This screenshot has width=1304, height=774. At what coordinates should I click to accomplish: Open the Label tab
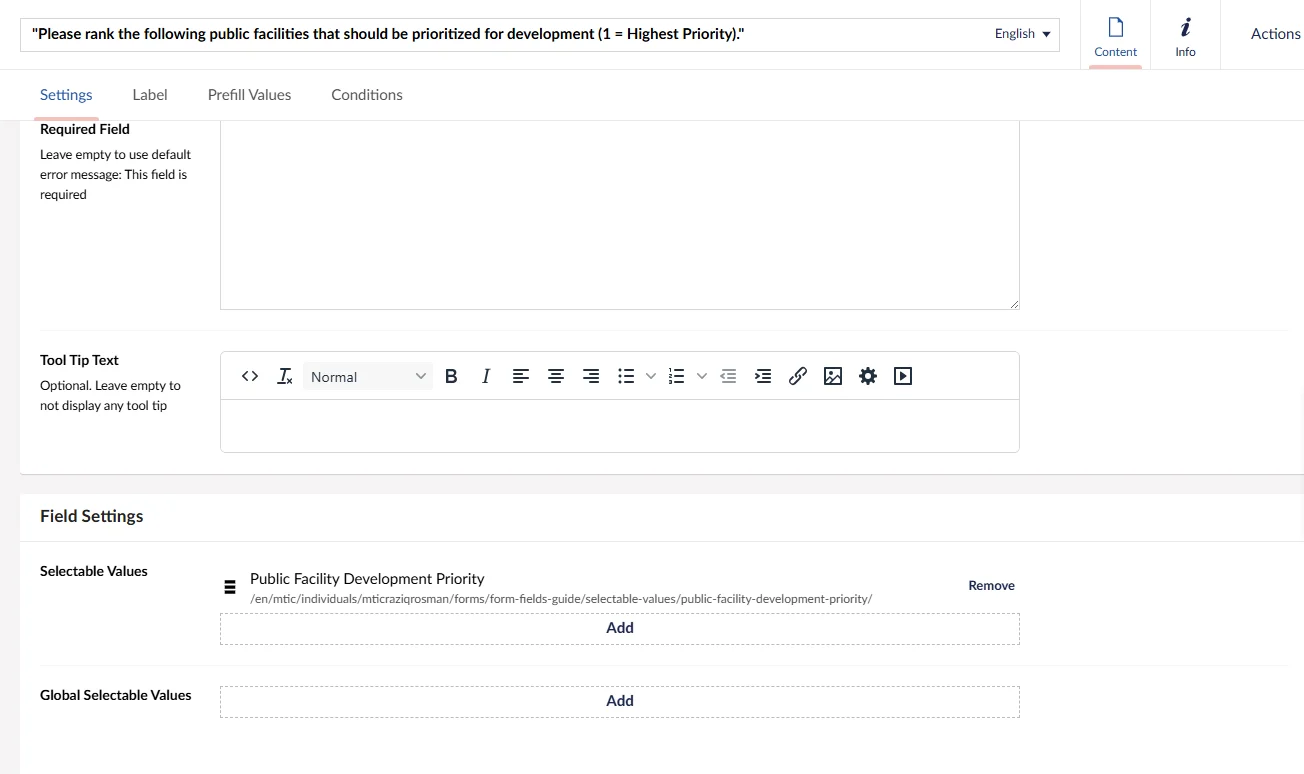point(150,95)
